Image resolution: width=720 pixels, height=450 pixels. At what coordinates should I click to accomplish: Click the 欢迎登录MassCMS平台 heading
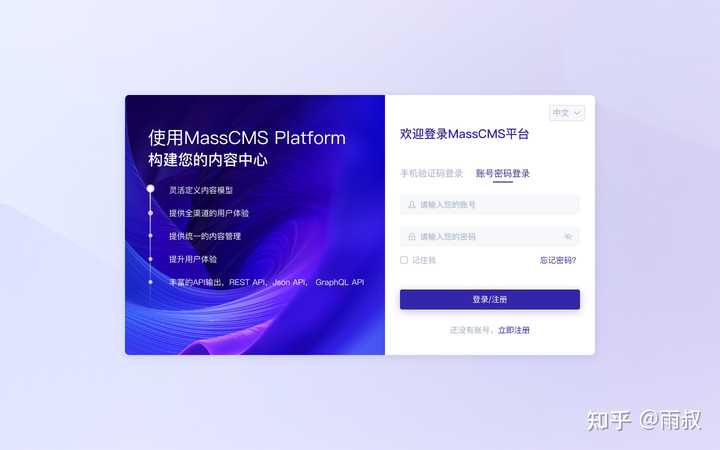pyautogui.click(x=464, y=134)
